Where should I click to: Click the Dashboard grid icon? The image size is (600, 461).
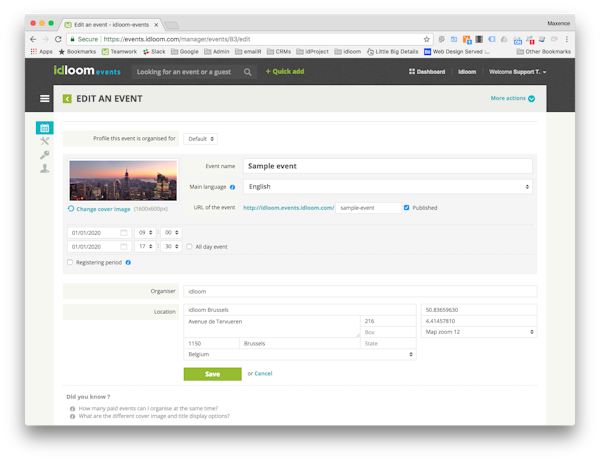point(412,72)
